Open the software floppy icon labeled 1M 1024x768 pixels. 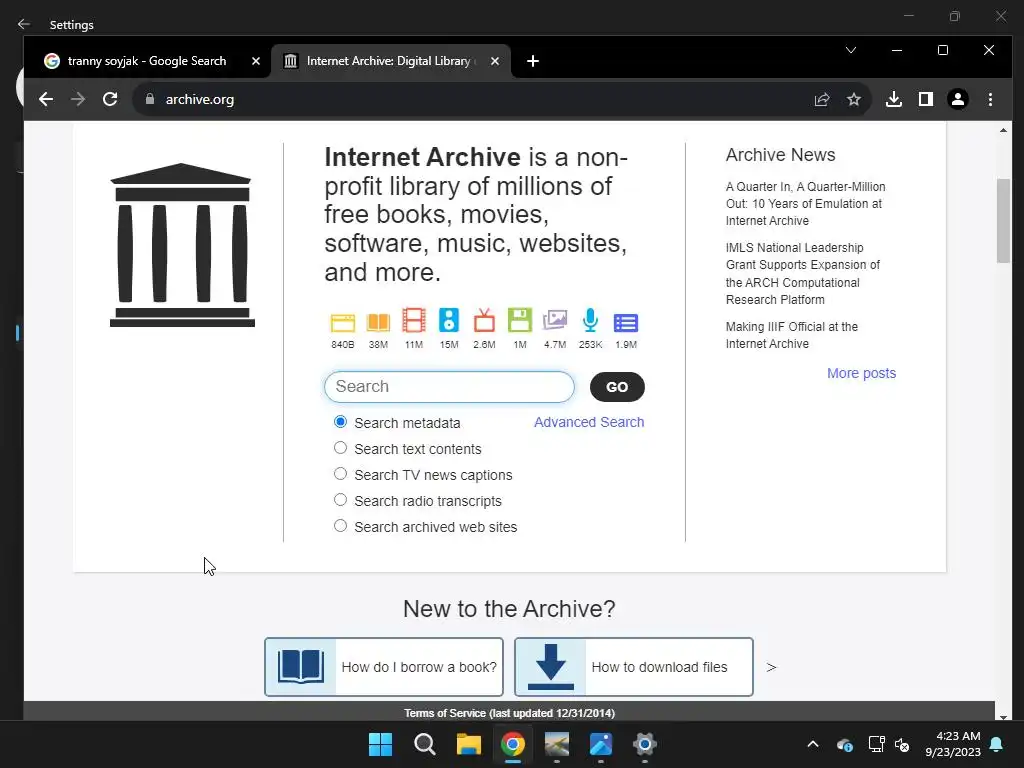pos(520,321)
